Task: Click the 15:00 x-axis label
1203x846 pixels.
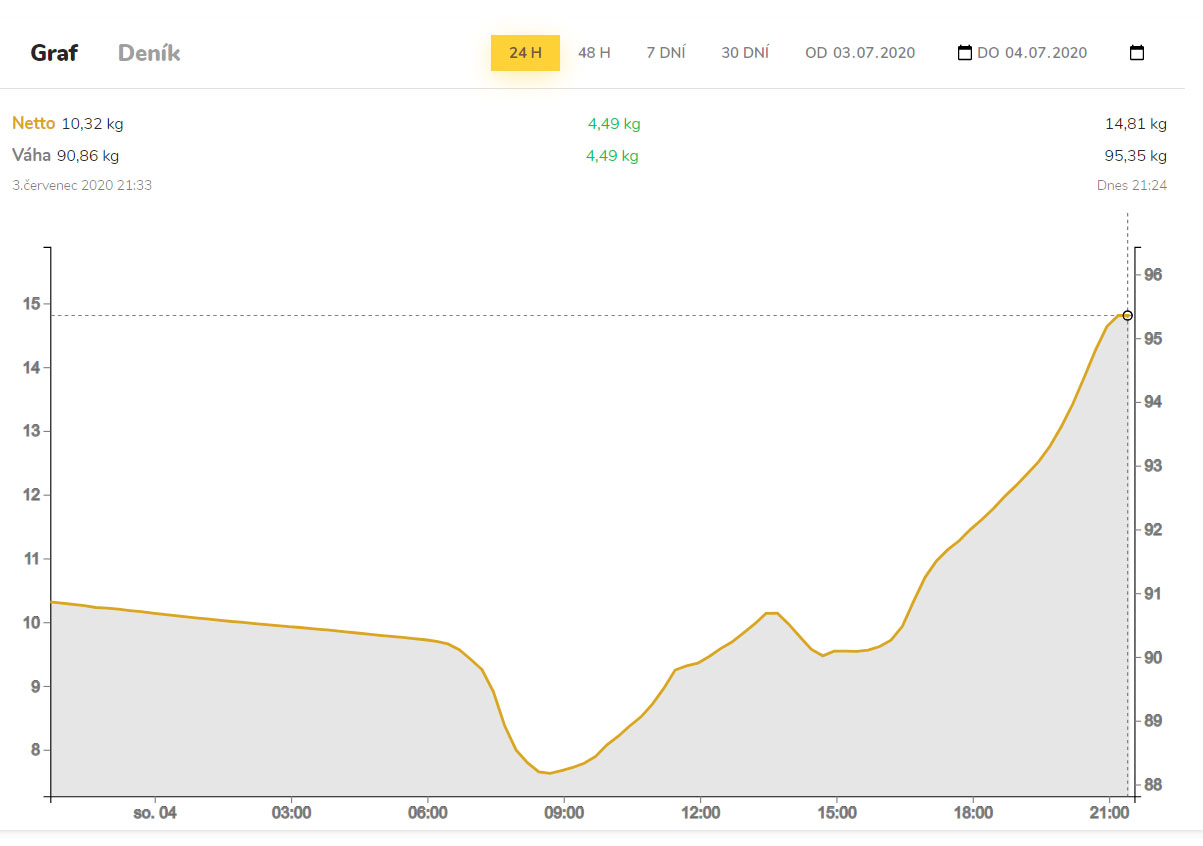Action: [x=836, y=813]
